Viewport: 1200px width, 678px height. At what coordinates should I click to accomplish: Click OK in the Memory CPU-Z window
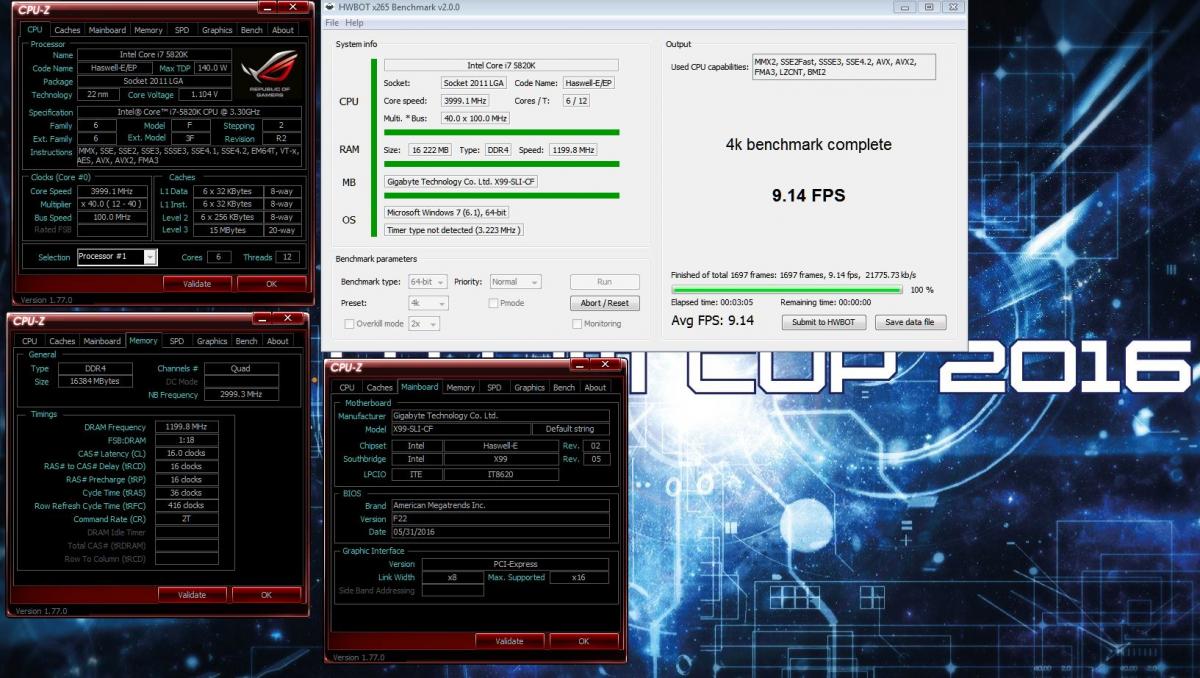tap(266, 594)
